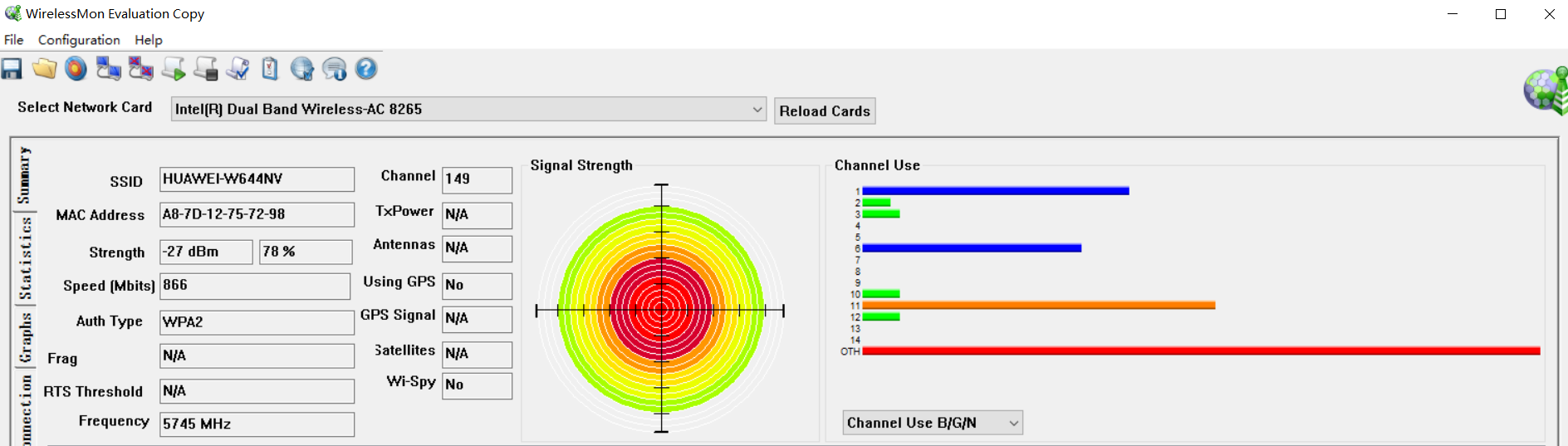Click the WirelessMon globe logo on the right

point(1546,91)
